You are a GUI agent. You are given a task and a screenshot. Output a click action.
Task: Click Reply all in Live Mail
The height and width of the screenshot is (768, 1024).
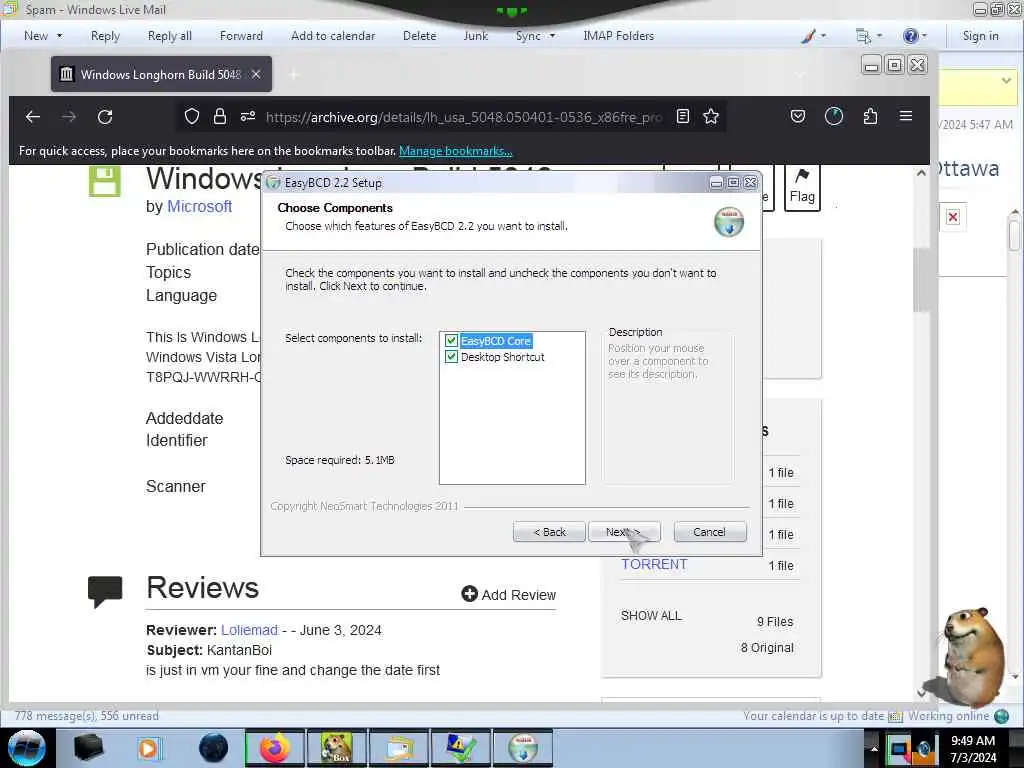[x=170, y=36]
